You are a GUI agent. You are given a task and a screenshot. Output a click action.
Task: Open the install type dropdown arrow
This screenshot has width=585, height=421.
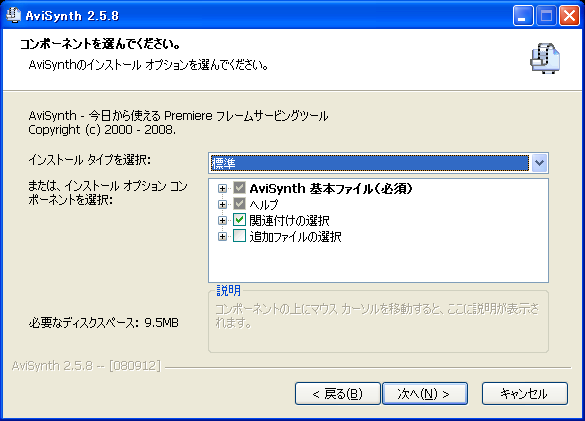pyautogui.click(x=539, y=163)
